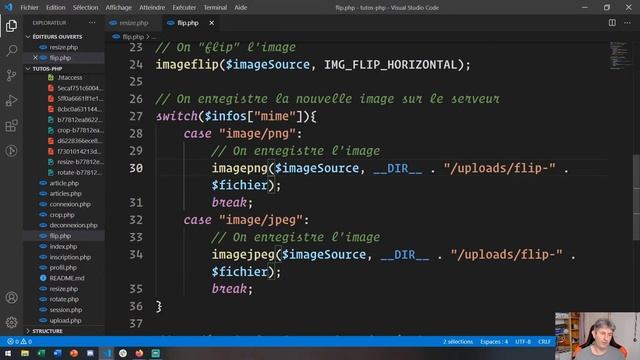Screen dimensions: 640x360
Task: Close flip.php in open editors list
Action: pyautogui.click(x=36, y=58)
